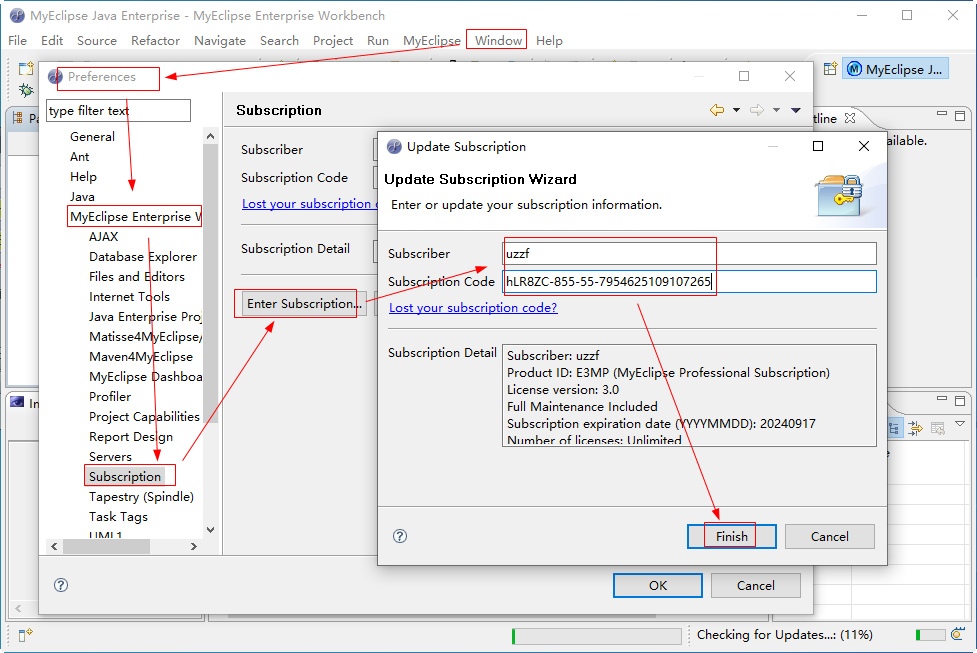Click the help icon in Update Subscription wizard
The image size is (977, 653).
click(x=400, y=536)
